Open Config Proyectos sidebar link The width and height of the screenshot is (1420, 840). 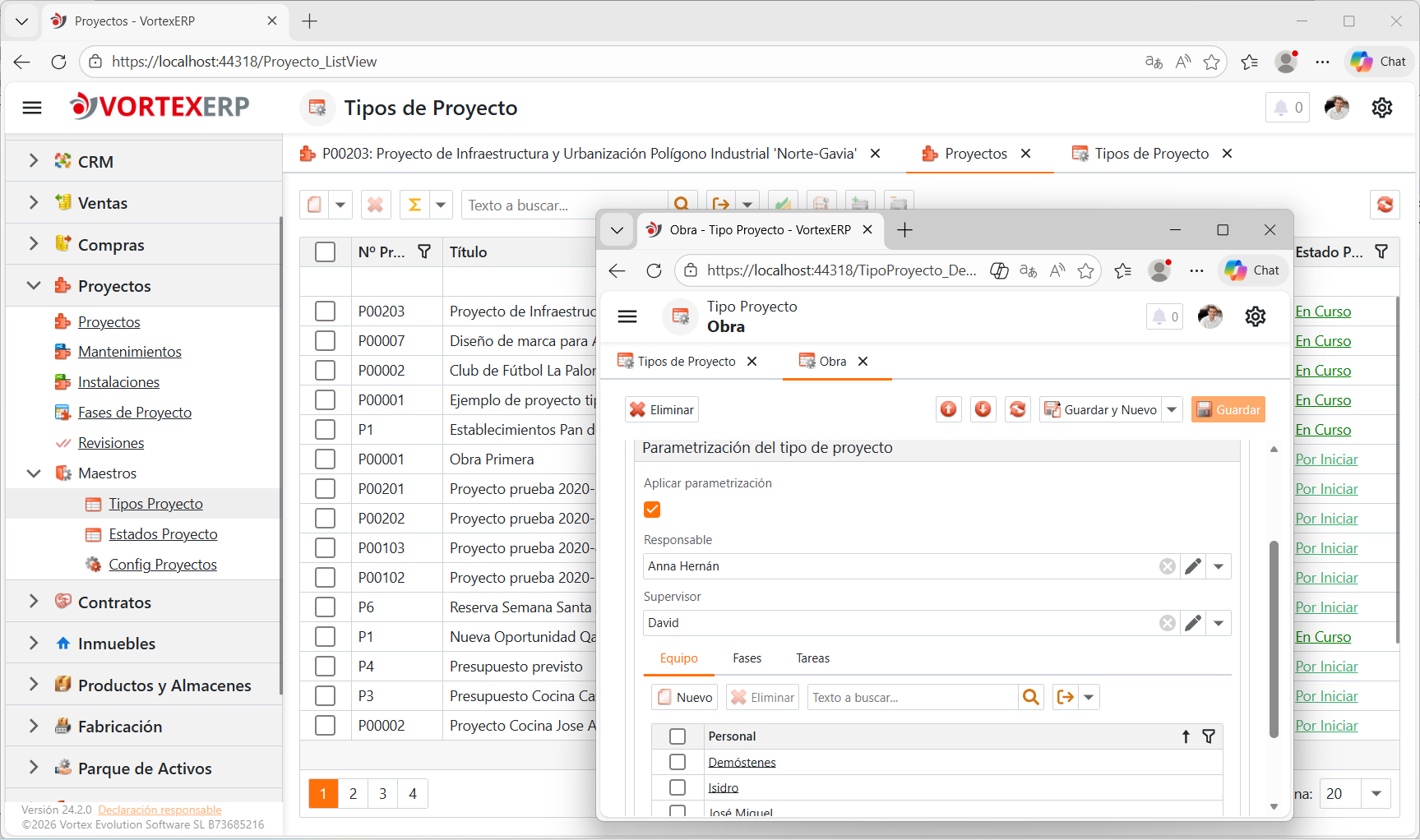pyautogui.click(x=163, y=565)
